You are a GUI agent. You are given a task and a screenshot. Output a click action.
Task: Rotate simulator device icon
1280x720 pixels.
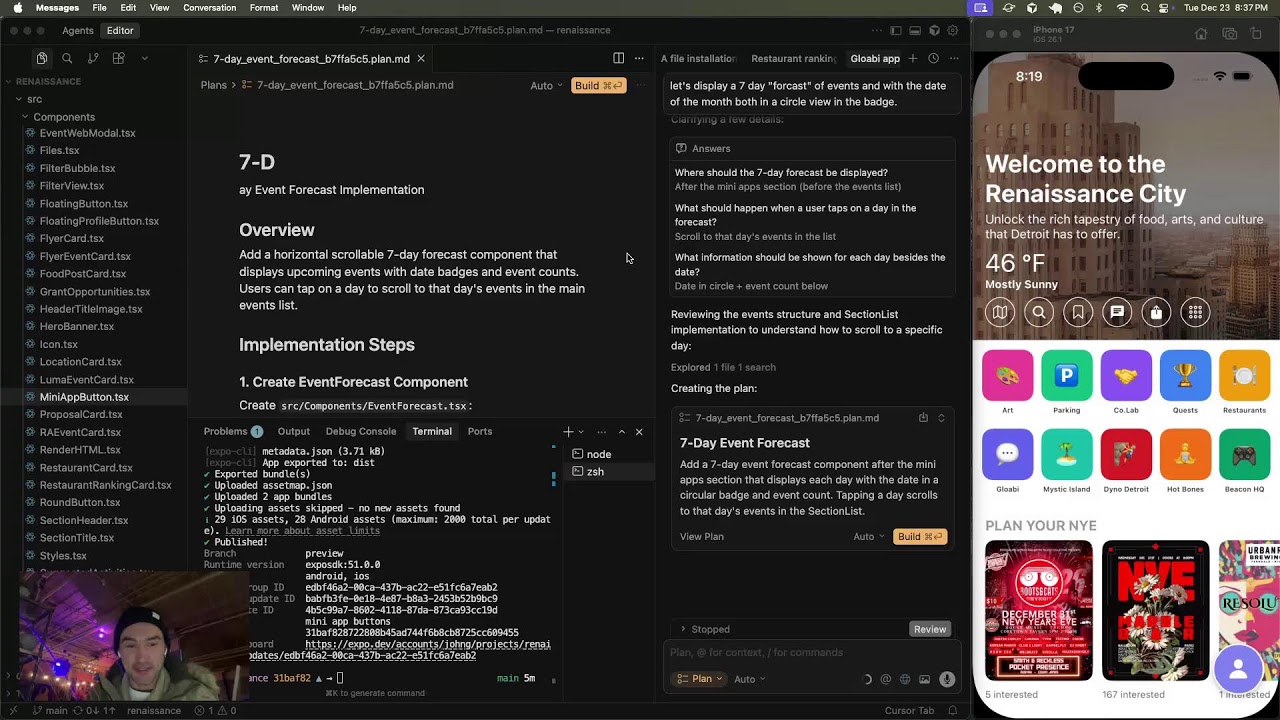(x=1257, y=33)
